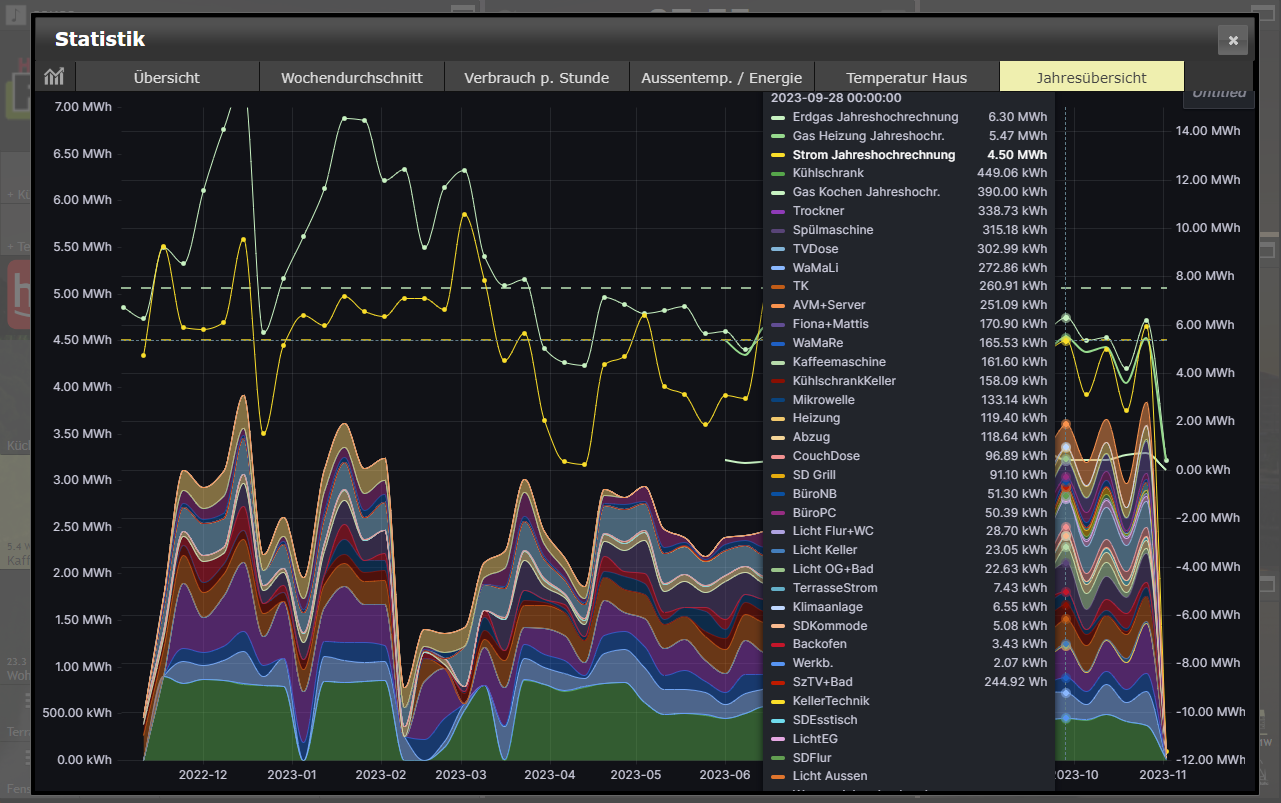Viewport: 1281px width, 803px height.
Task: Go to Aussentemp. / Energie tab
Action: click(x=722, y=77)
